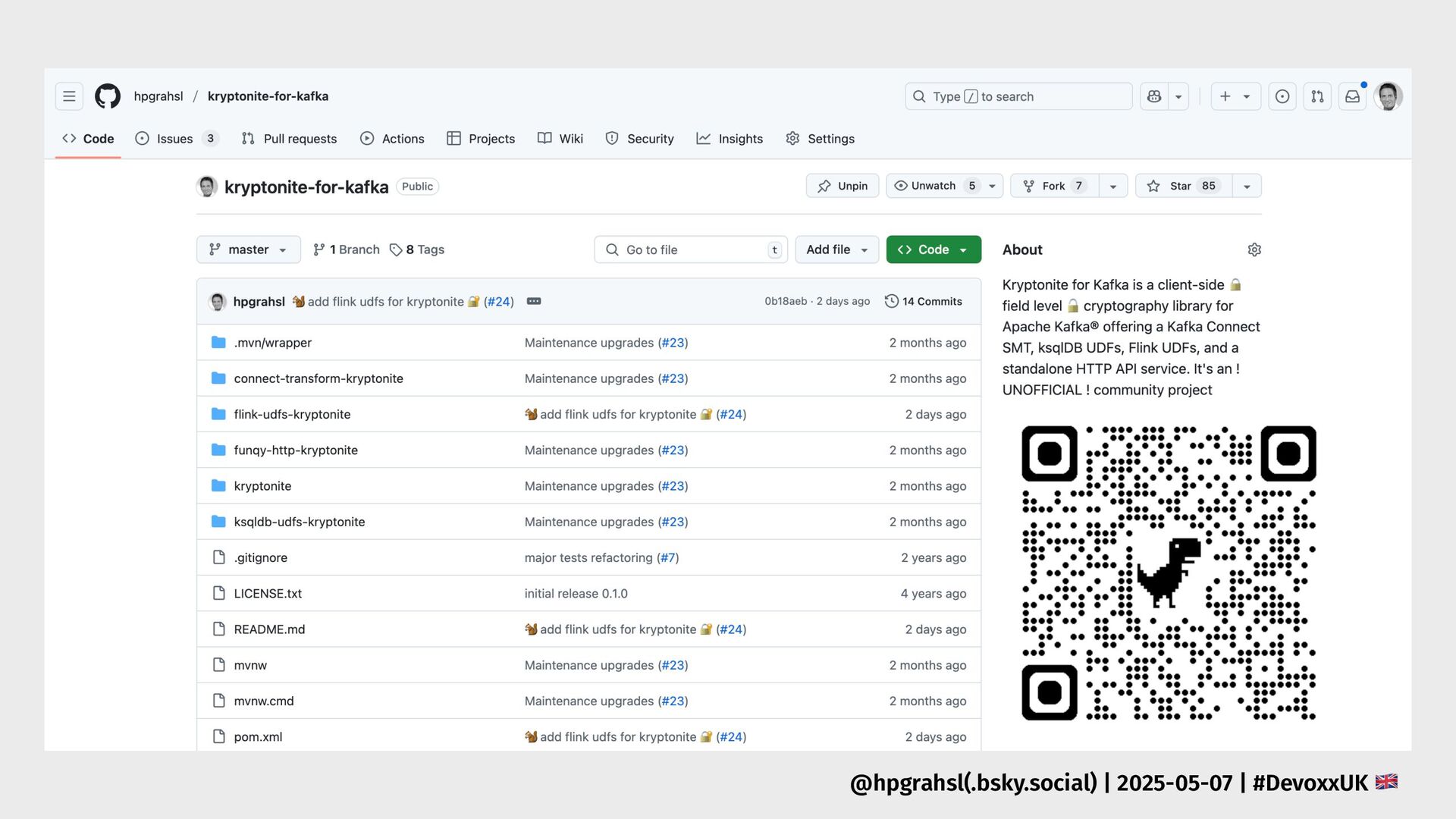Open the user profile avatar menu
The height and width of the screenshot is (819, 1456).
click(1388, 96)
